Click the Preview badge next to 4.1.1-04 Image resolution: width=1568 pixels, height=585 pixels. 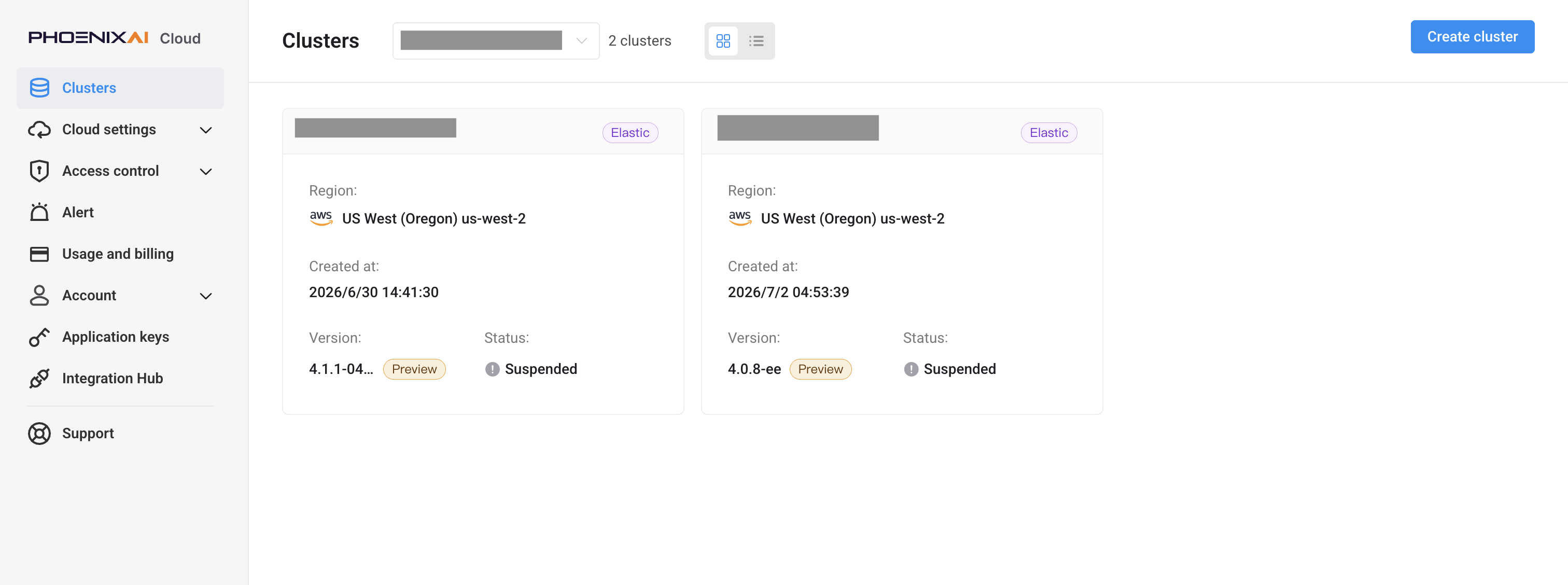pyautogui.click(x=414, y=369)
